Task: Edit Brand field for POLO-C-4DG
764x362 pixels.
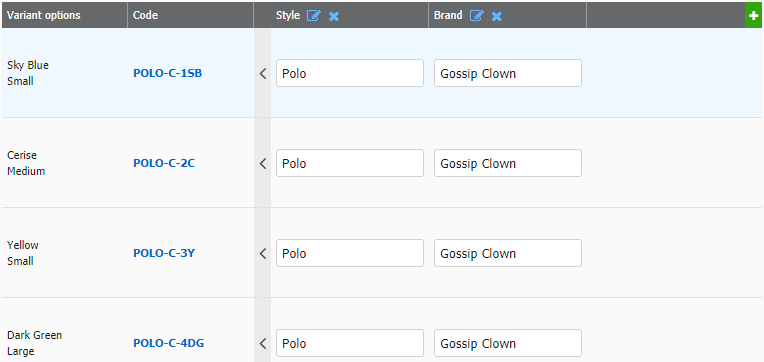Action: (x=508, y=343)
